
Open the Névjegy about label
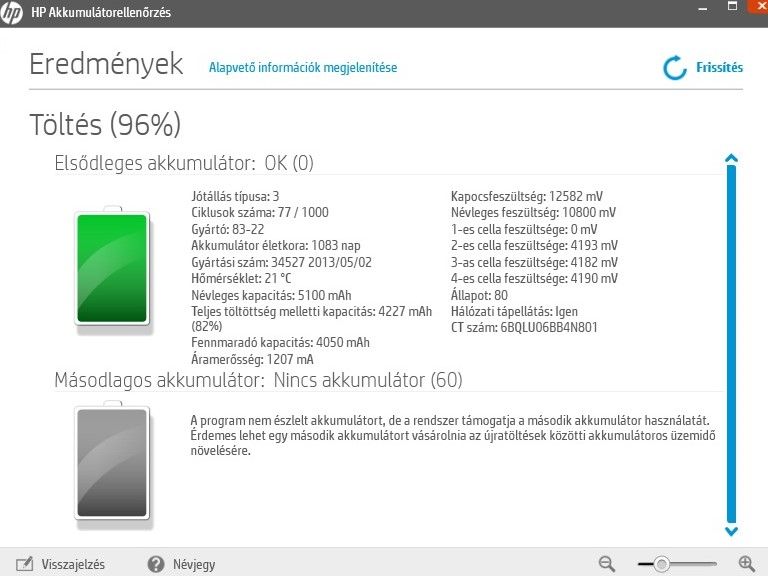194,564
